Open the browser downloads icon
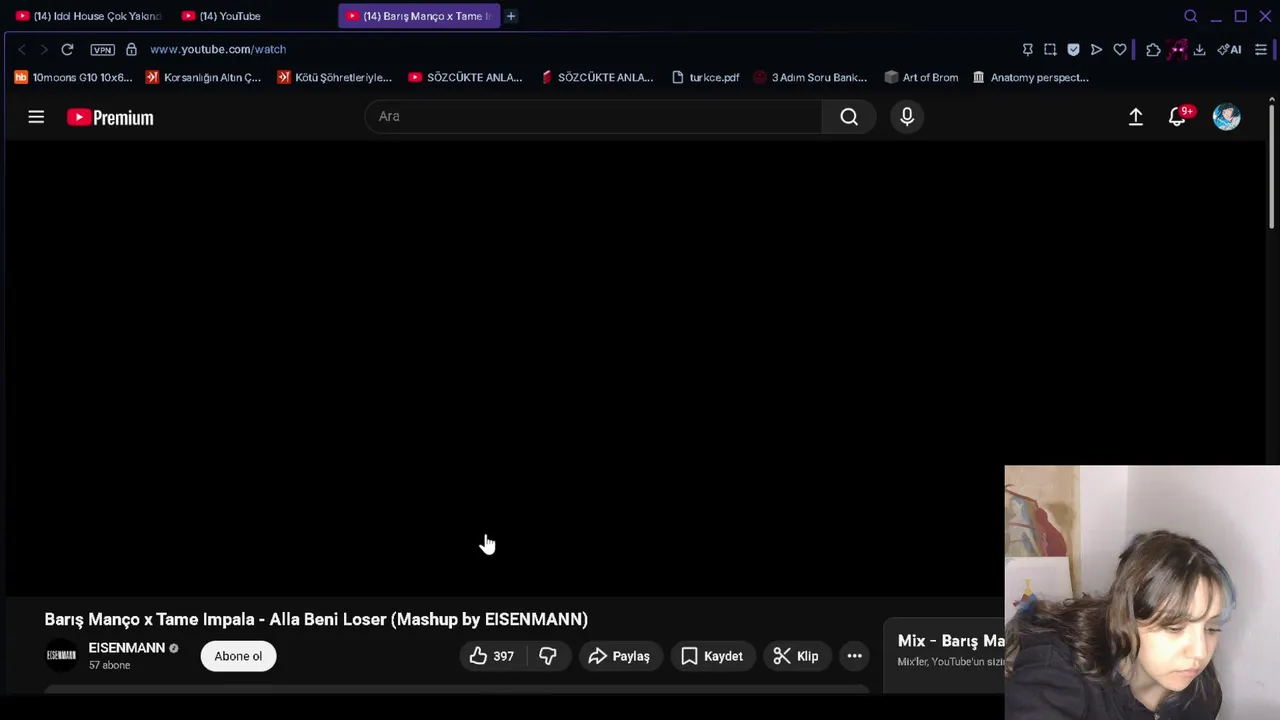This screenshot has width=1280, height=720. 1199,49
